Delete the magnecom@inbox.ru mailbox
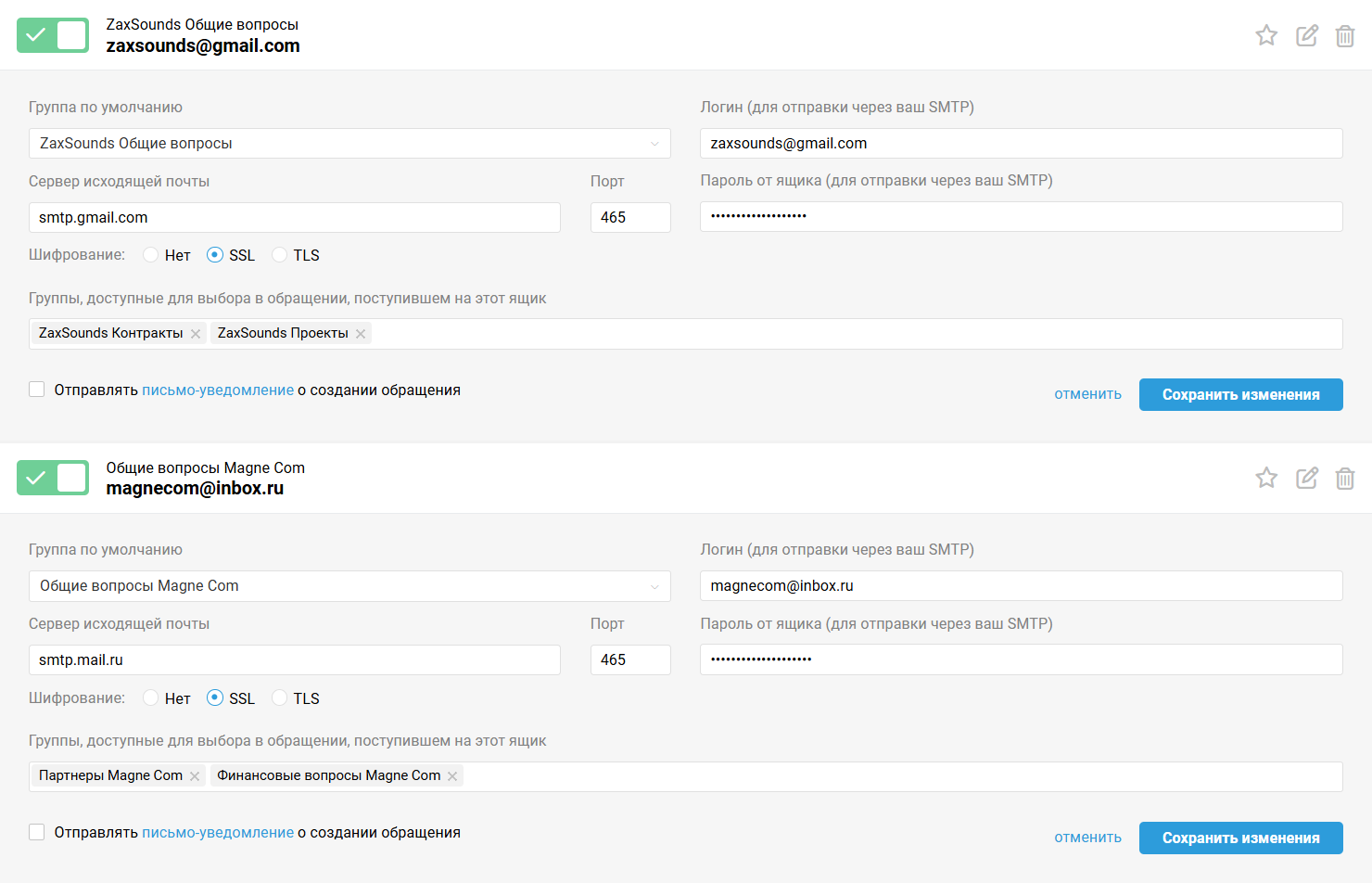Image resolution: width=1372 pixels, height=883 pixels. click(1344, 479)
